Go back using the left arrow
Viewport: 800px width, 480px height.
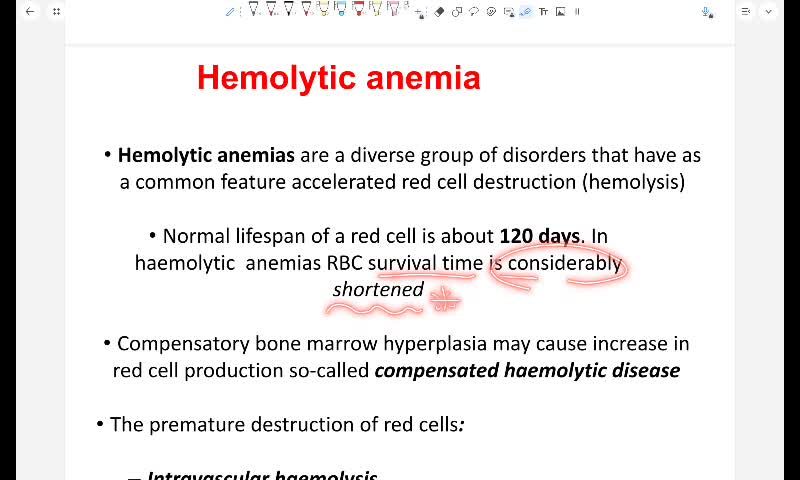click(x=30, y=11)
